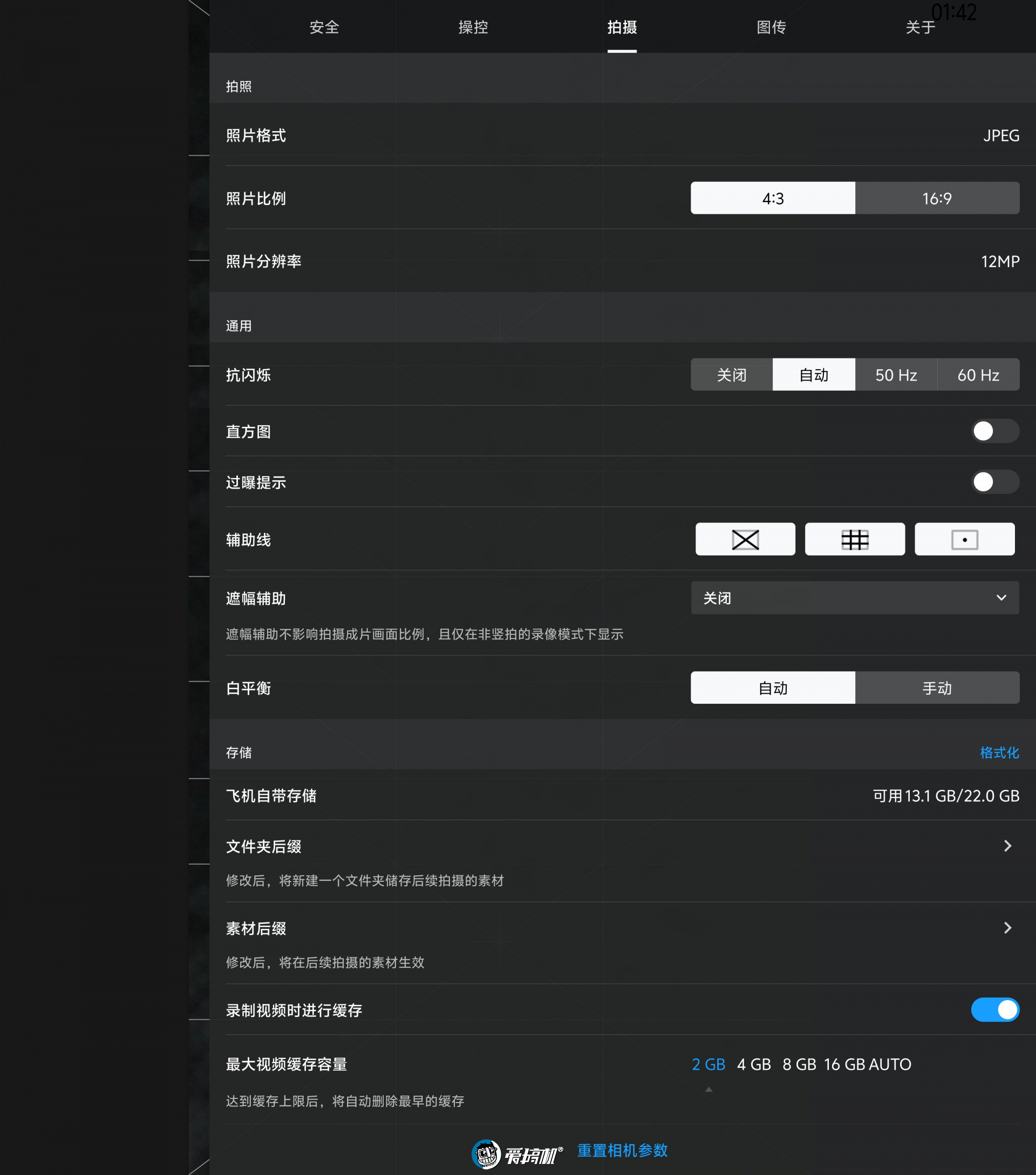The width and height of the screenshot is (1036, 1175).
Task: Set anti-flicker to 自动
Action: click(814, 375)
